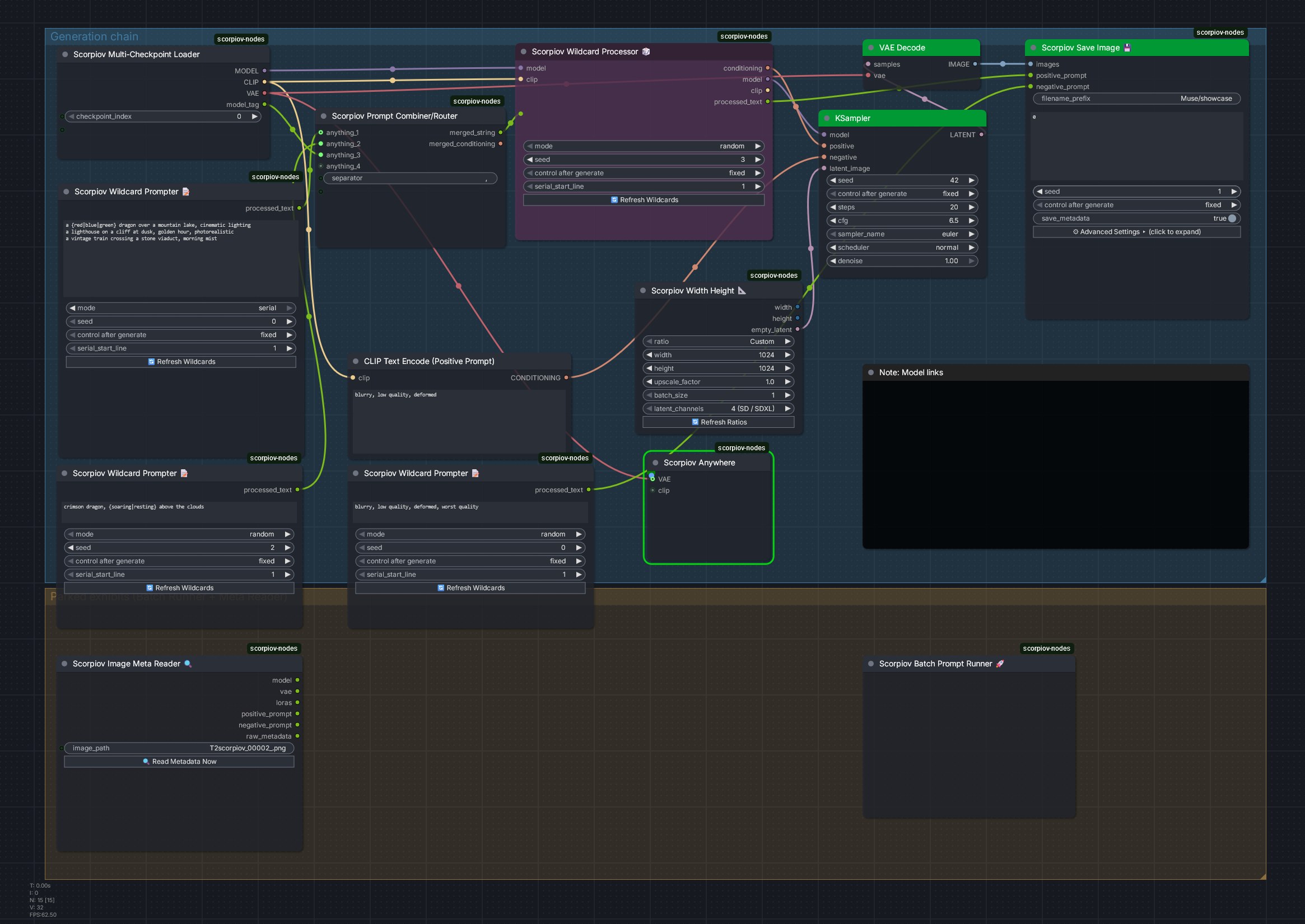Click the Note: Model links black text area
Image resolution: width=1305 pixels, height=924 pixels.
[1055, 465]
